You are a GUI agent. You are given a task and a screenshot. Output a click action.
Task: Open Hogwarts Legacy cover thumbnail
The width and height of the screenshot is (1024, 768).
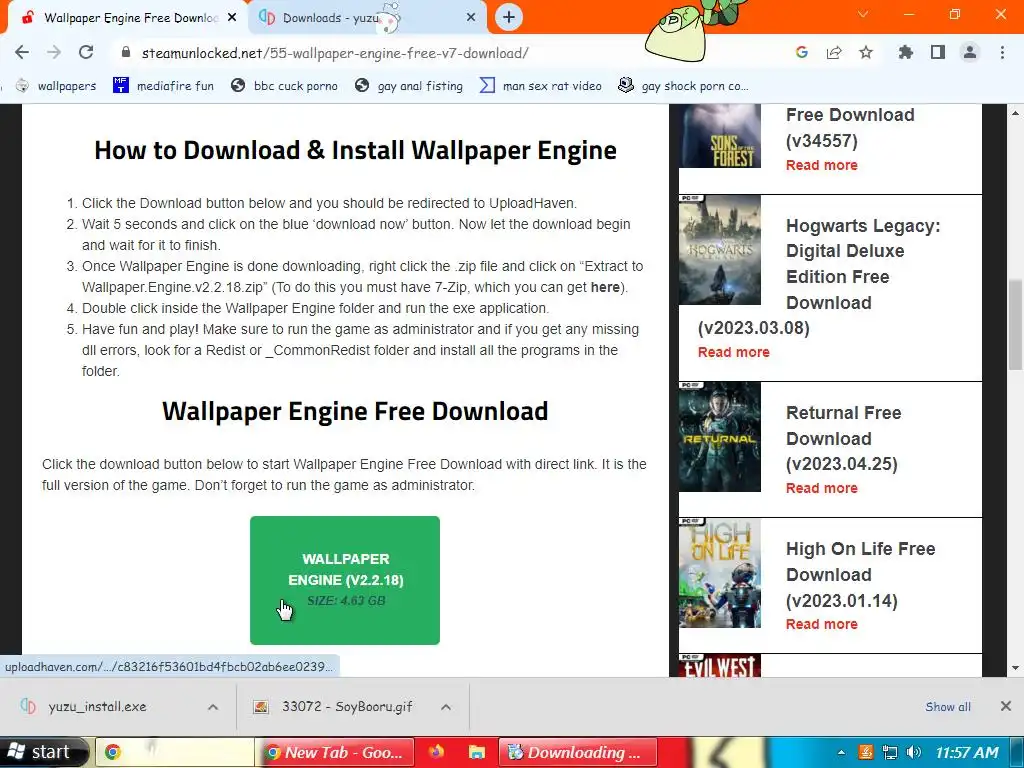(x=720, y=250)
